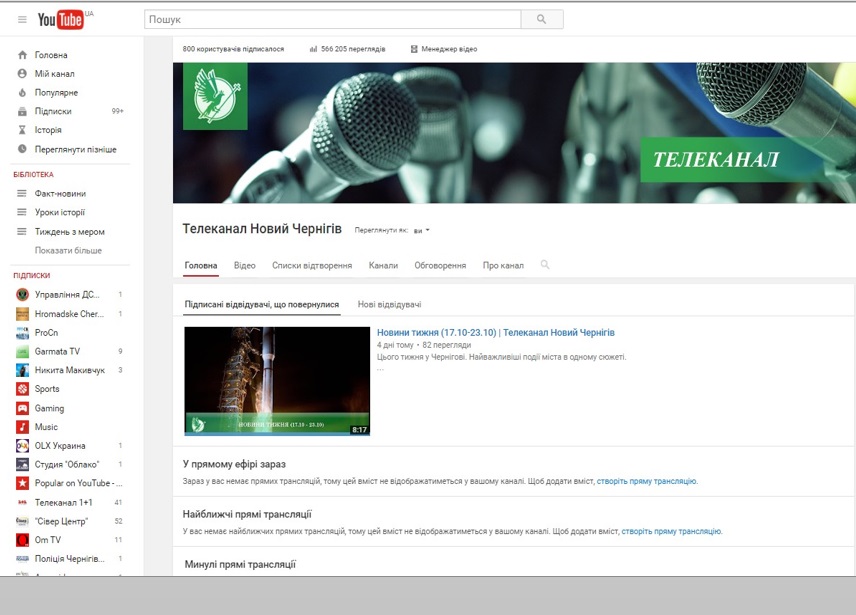Viewport: 856px width, 615px height.
Task: Open Менеджер відео link
Action: click(444, 49)
